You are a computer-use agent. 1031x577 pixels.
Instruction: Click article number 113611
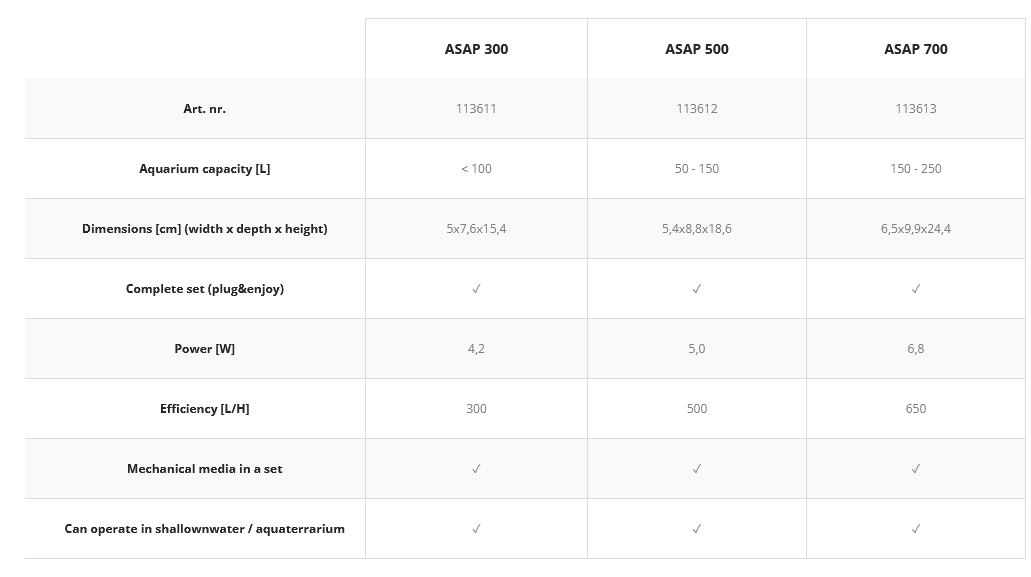[476, 109]
